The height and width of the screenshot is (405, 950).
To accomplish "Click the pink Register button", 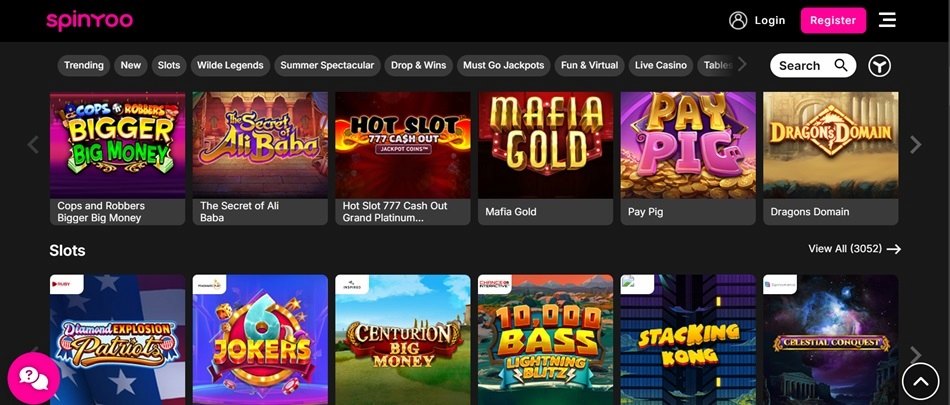I will (x=833, y=20).
